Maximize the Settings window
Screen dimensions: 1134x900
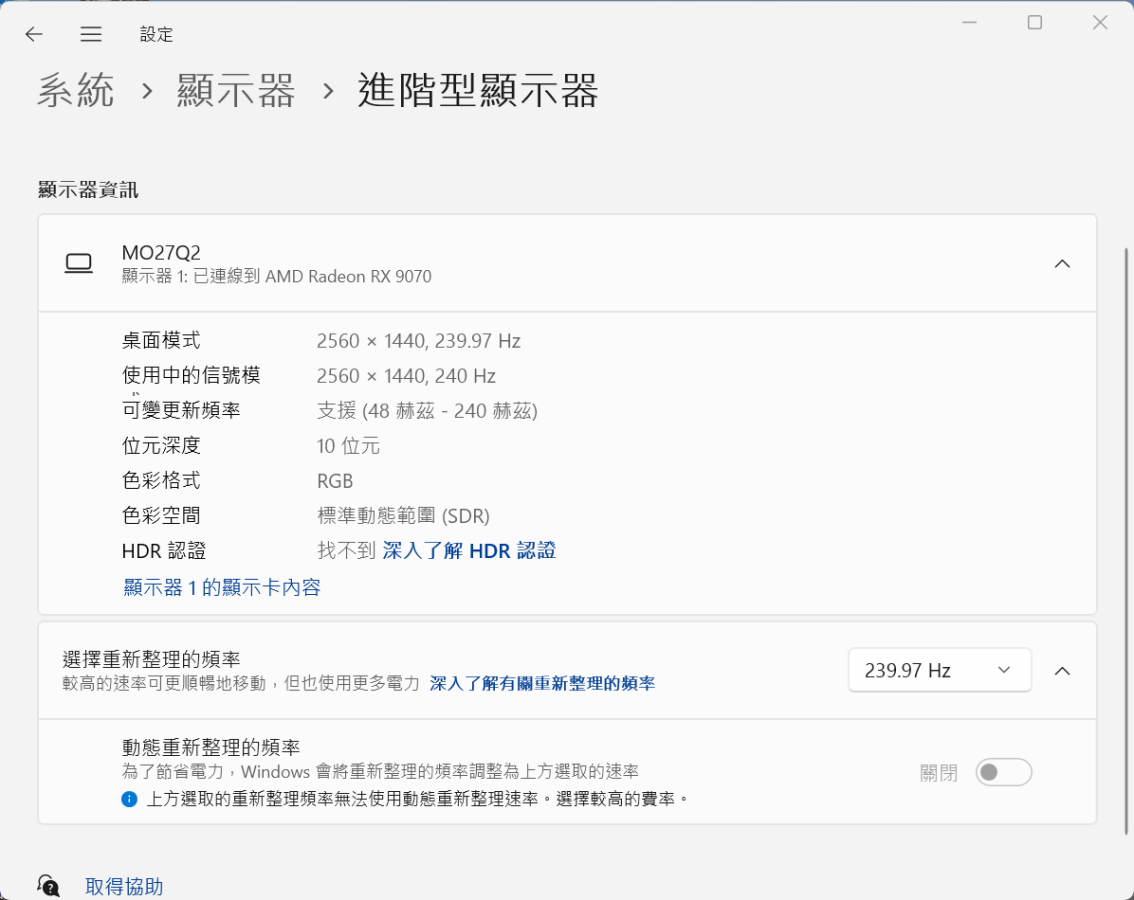(x=1034, y=23)
